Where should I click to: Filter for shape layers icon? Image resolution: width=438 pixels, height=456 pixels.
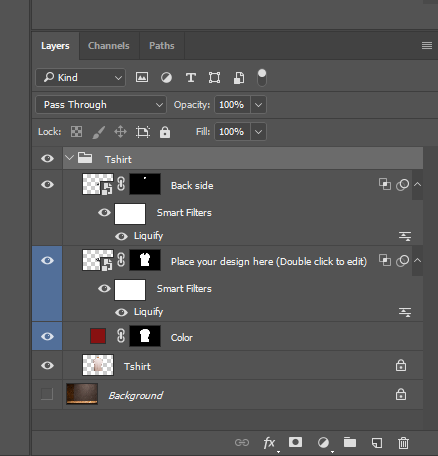coord(214,78)
